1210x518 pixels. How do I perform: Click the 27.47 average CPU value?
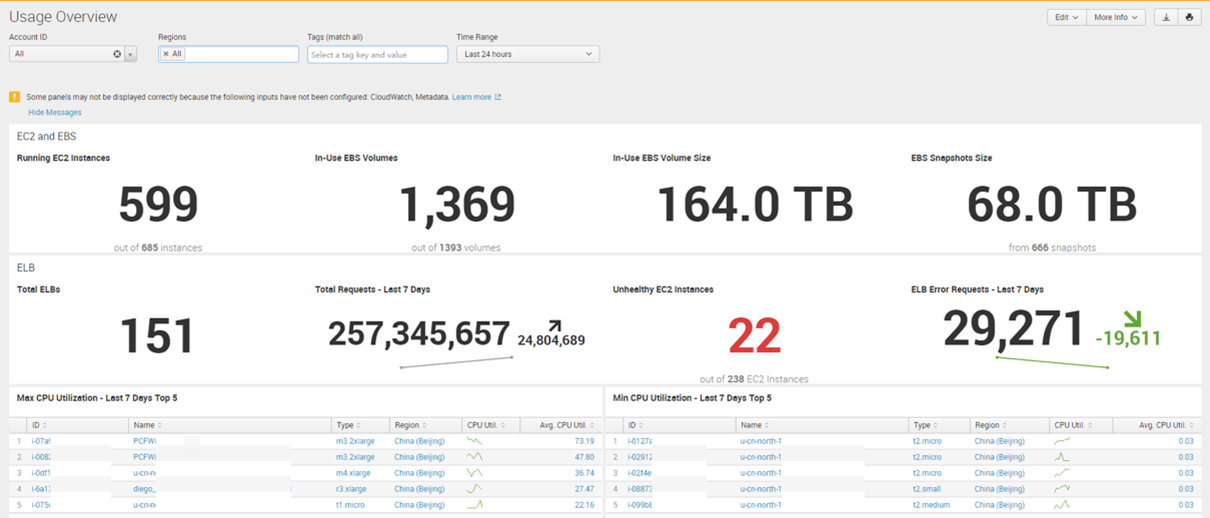584,489
